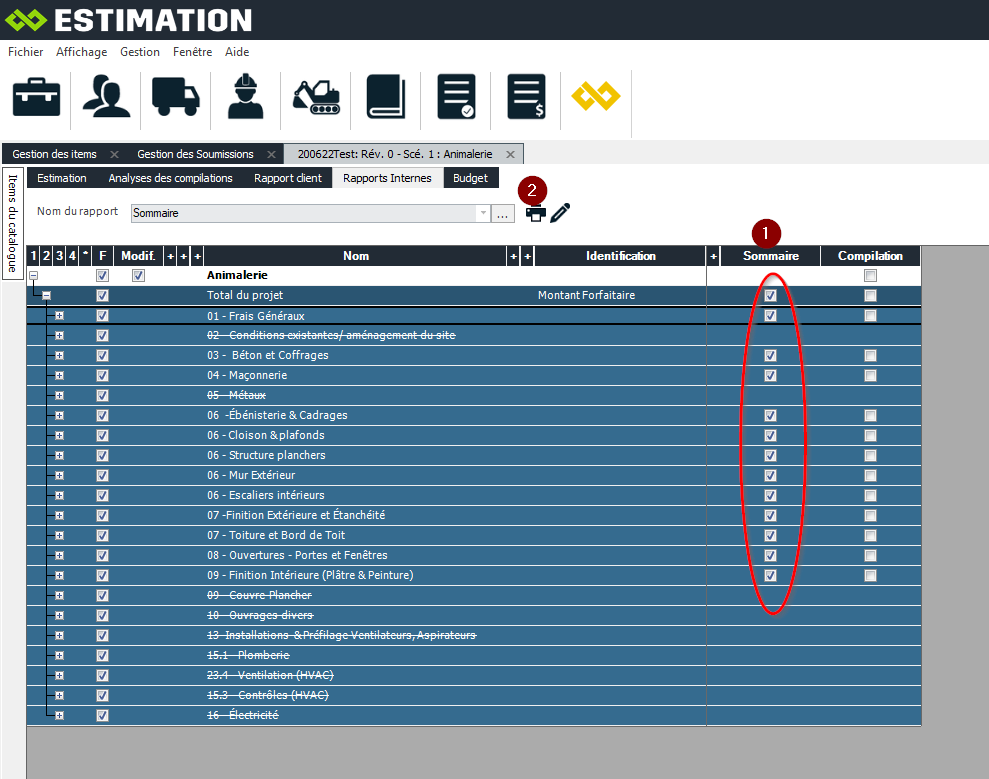Click the excavator equipment icon
Image resolution: width=989 pixels, height=779 pixels.
click(x=315, y=97)
